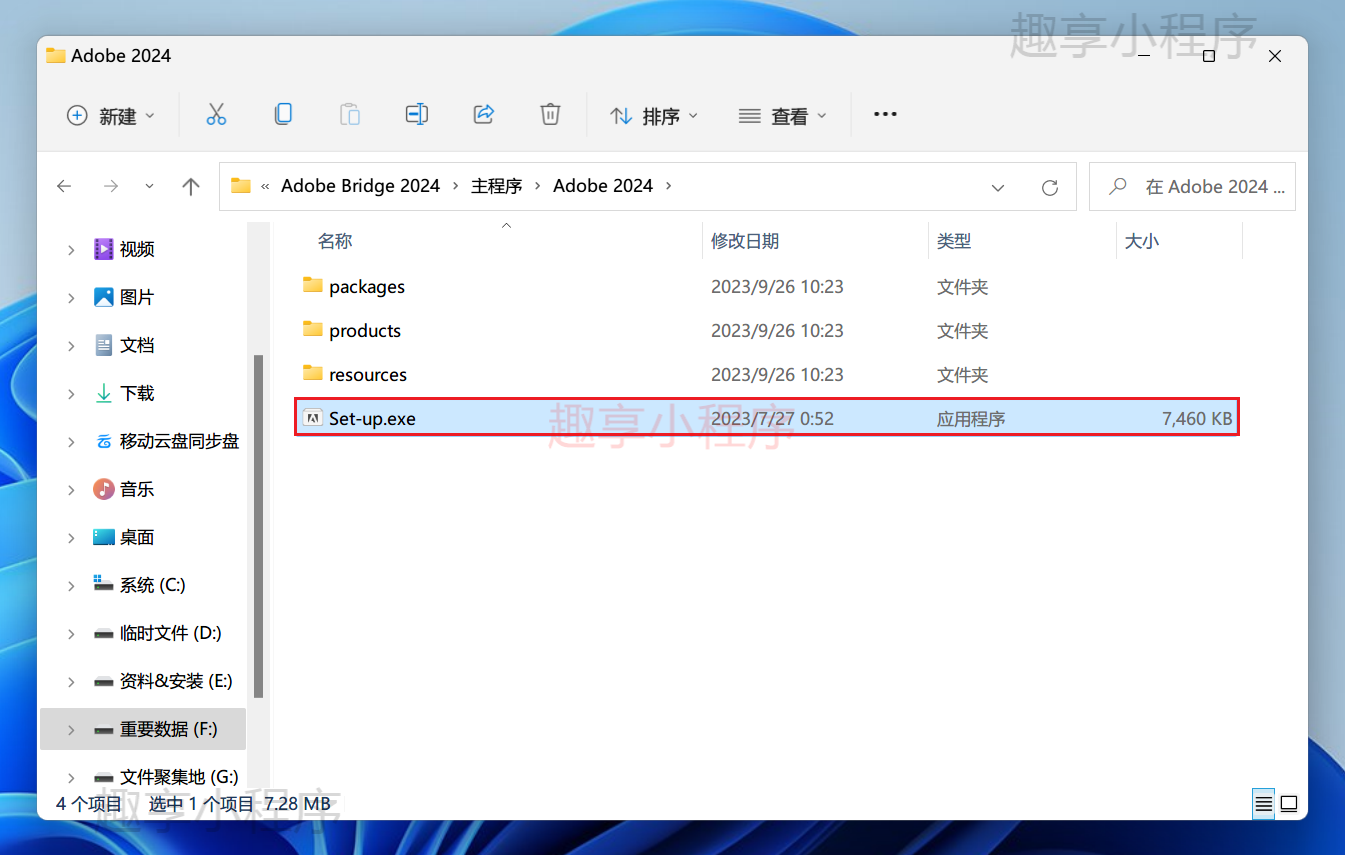Expand the 桌面 tree node

(71, 538)
